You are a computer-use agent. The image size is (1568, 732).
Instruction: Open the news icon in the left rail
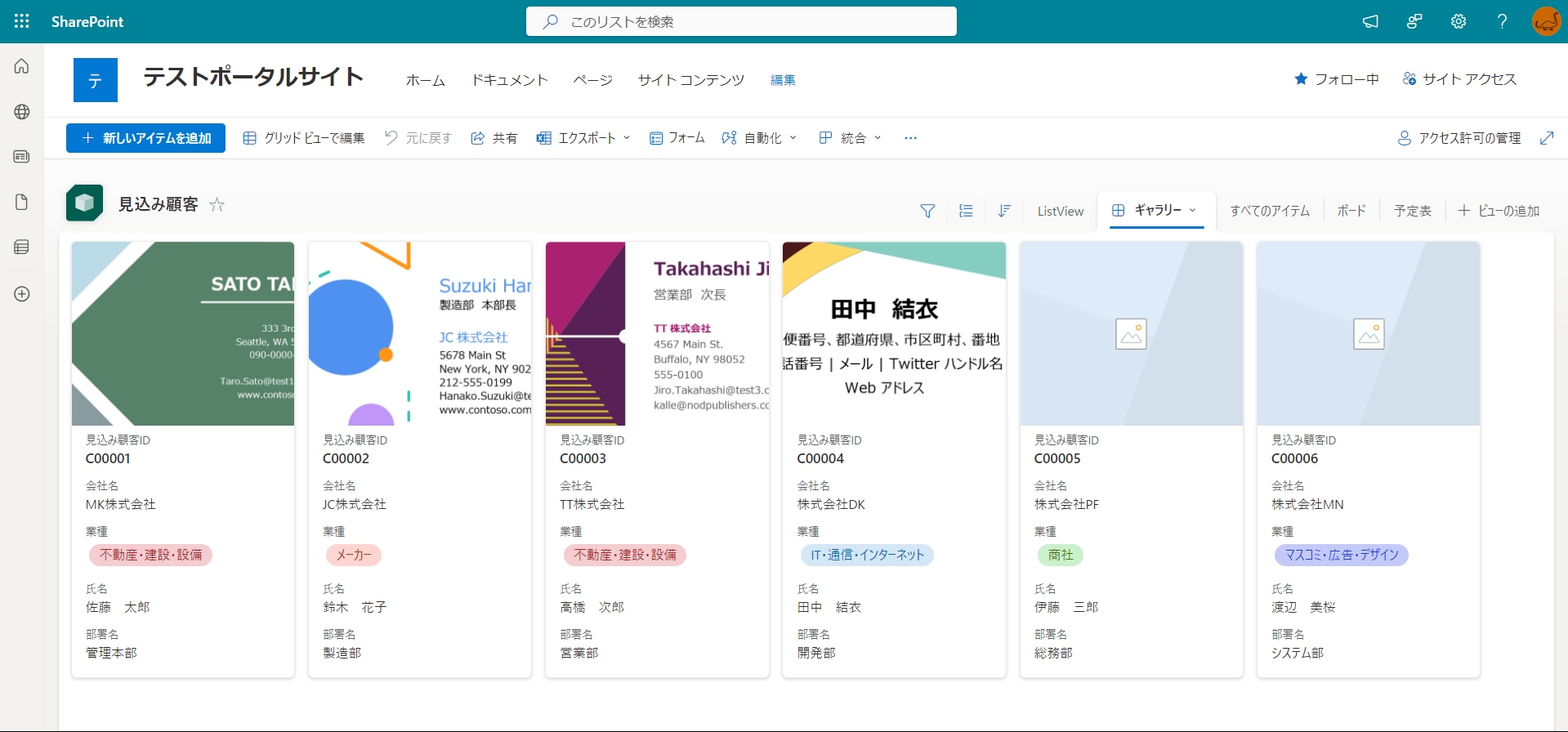[22, 156]
